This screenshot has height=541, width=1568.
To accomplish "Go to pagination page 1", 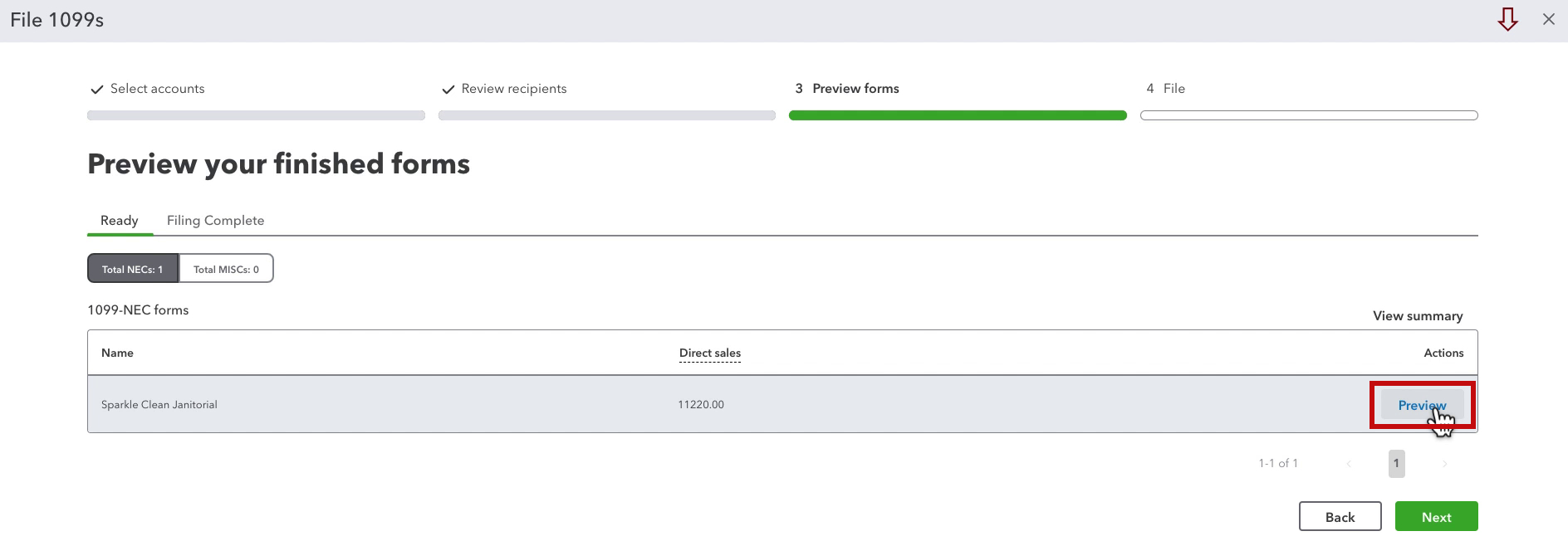I will coord(1396,463).
